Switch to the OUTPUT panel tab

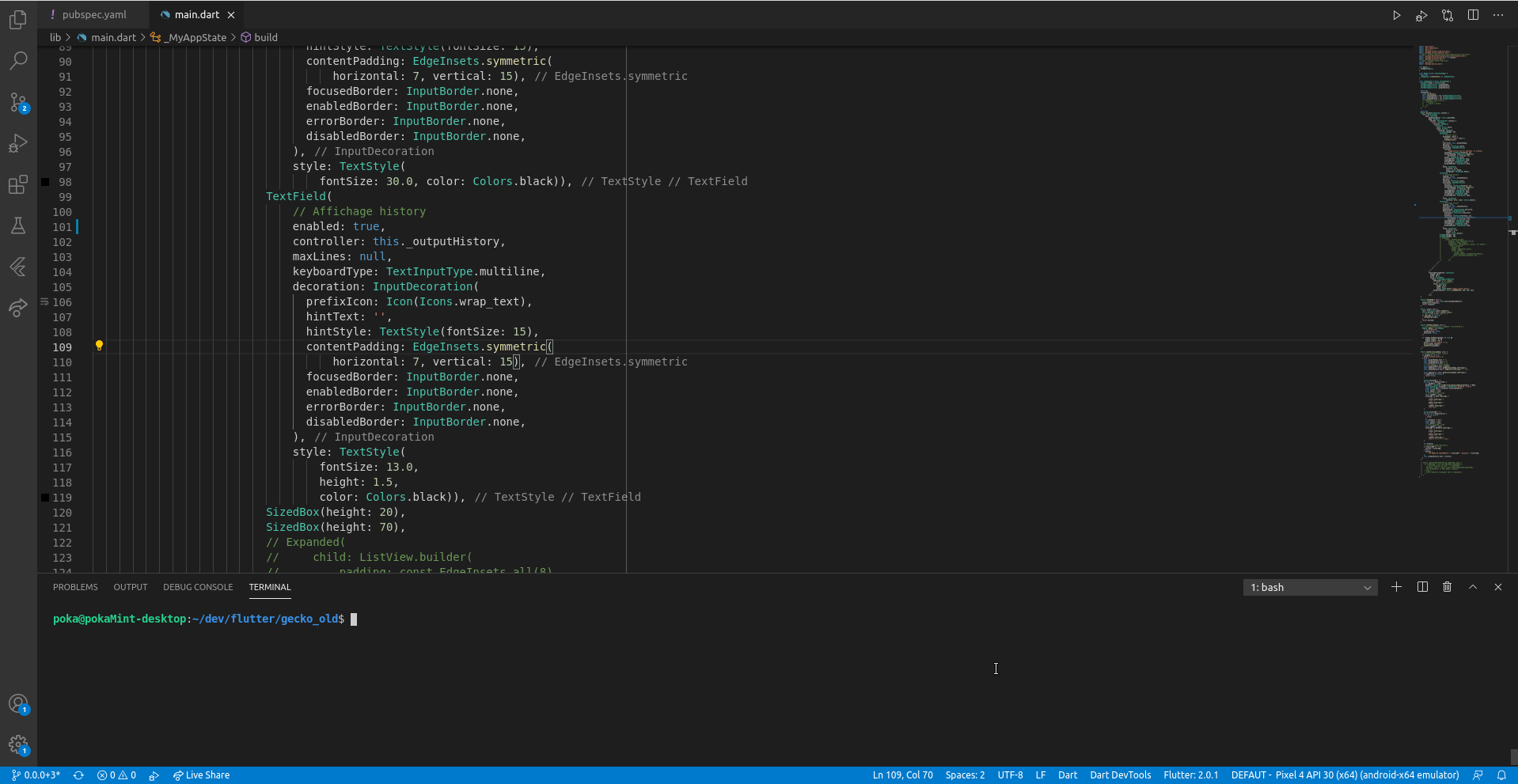click(x=131, y=587)
